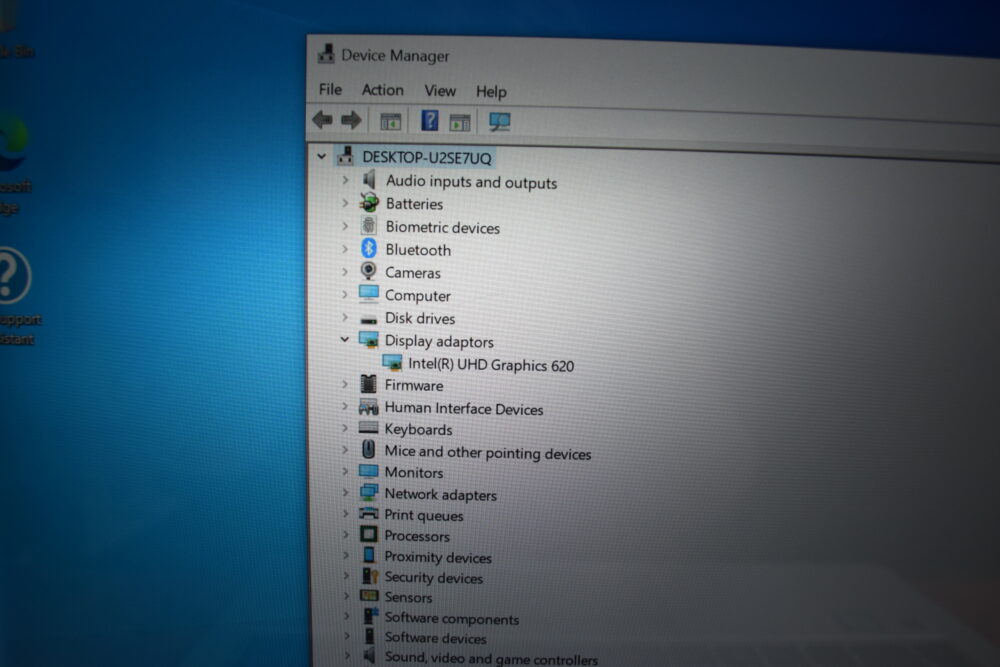This screenshot has width=1000, height=667.
Task: Collapse the DESKTOP-U2SE7UQ root node
Action: tap(322, 156)
